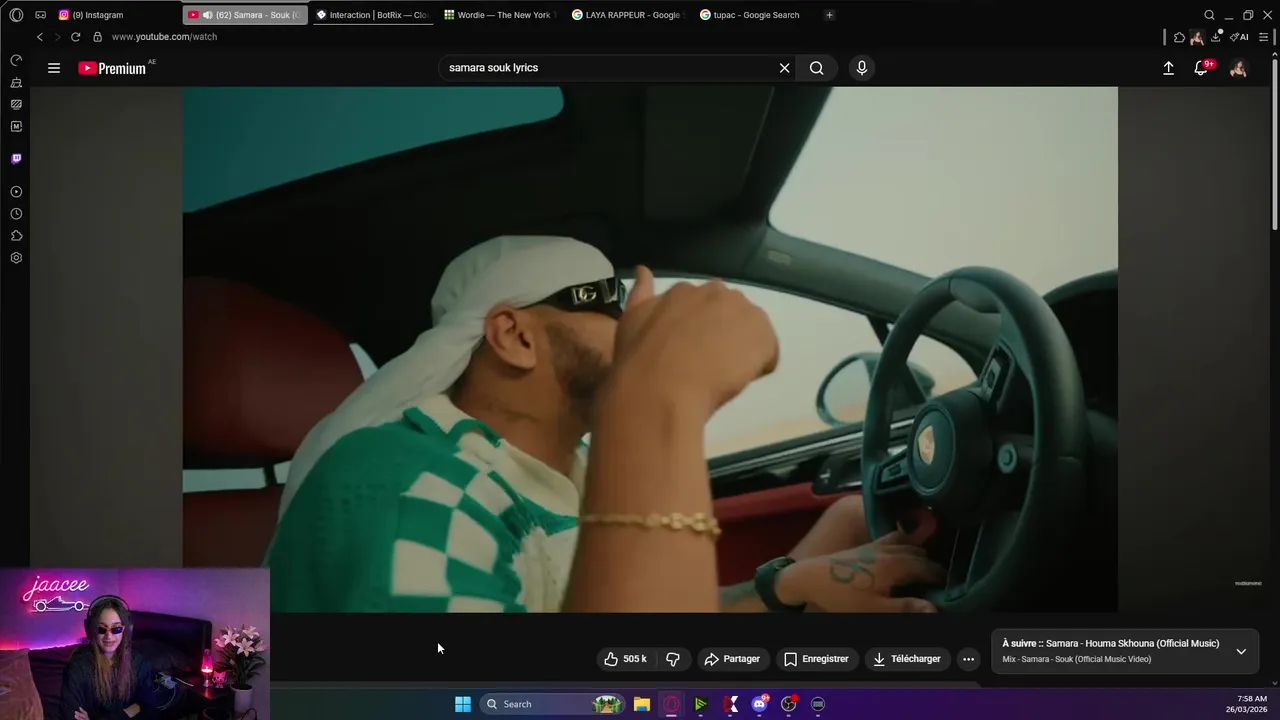Open Discord from the taskbar
This screenshot has height=720, width=1280.
pos(760,704)
